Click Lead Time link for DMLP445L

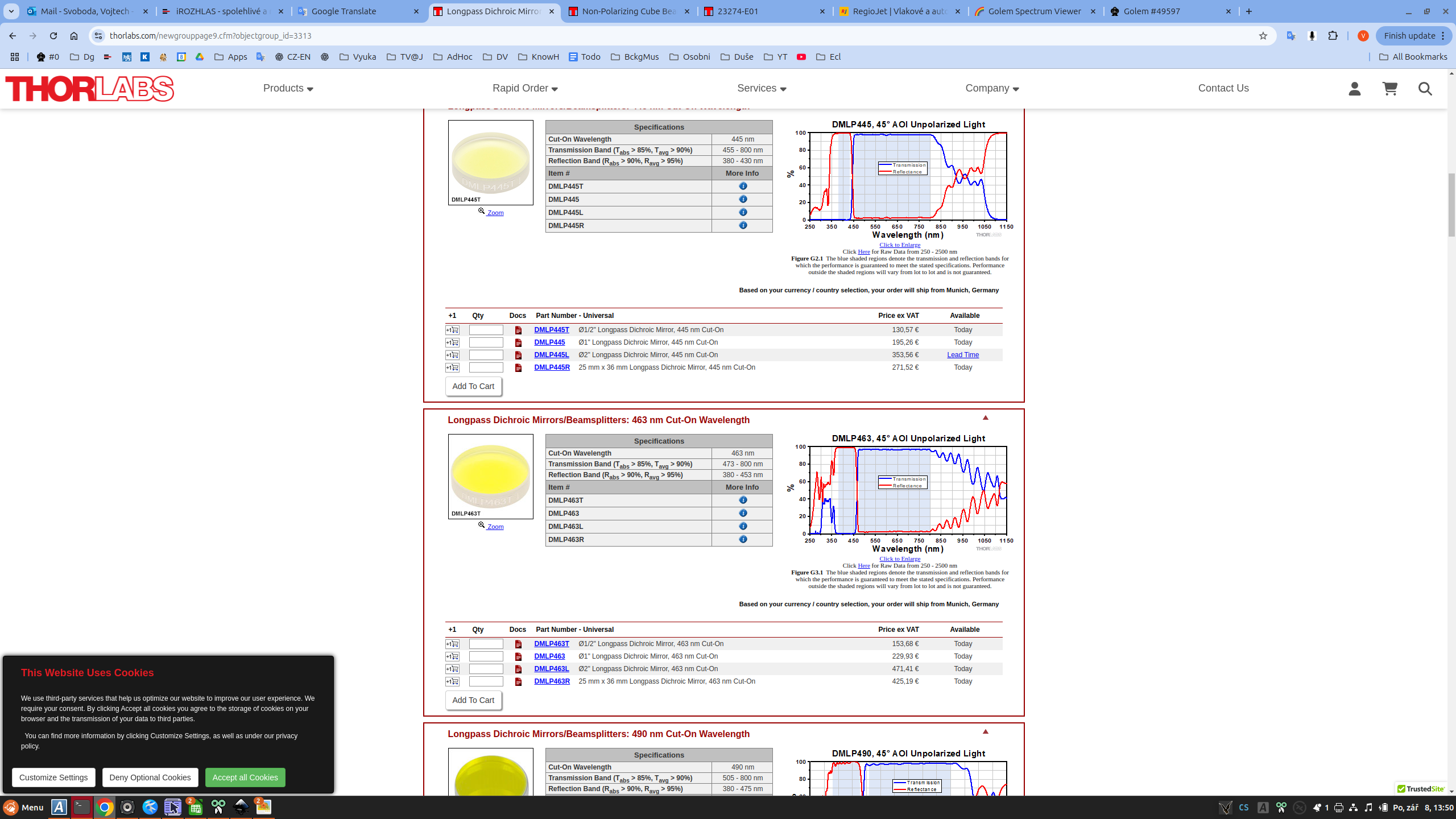click(962, 355)
